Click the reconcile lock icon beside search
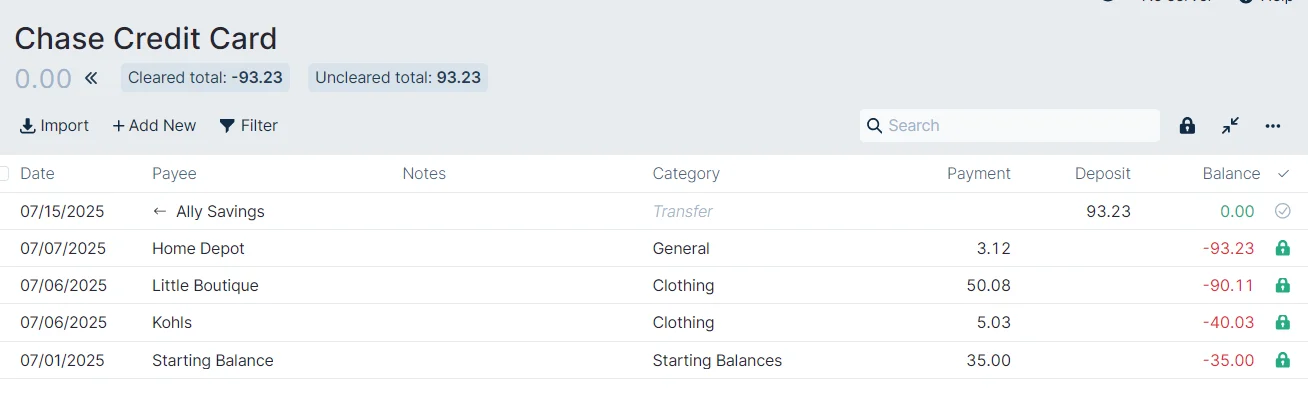 coord(1187,126)
